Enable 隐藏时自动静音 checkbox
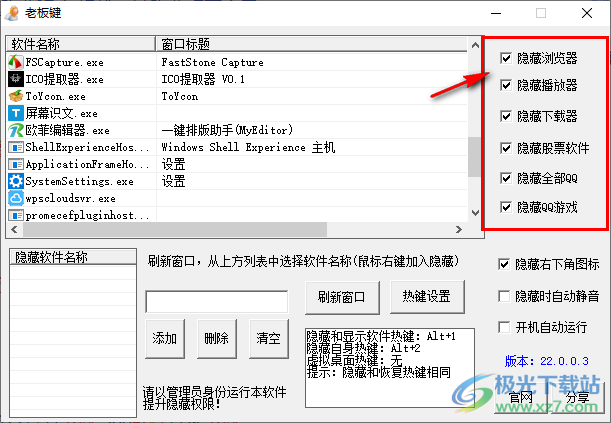 (x=504, y=296)
